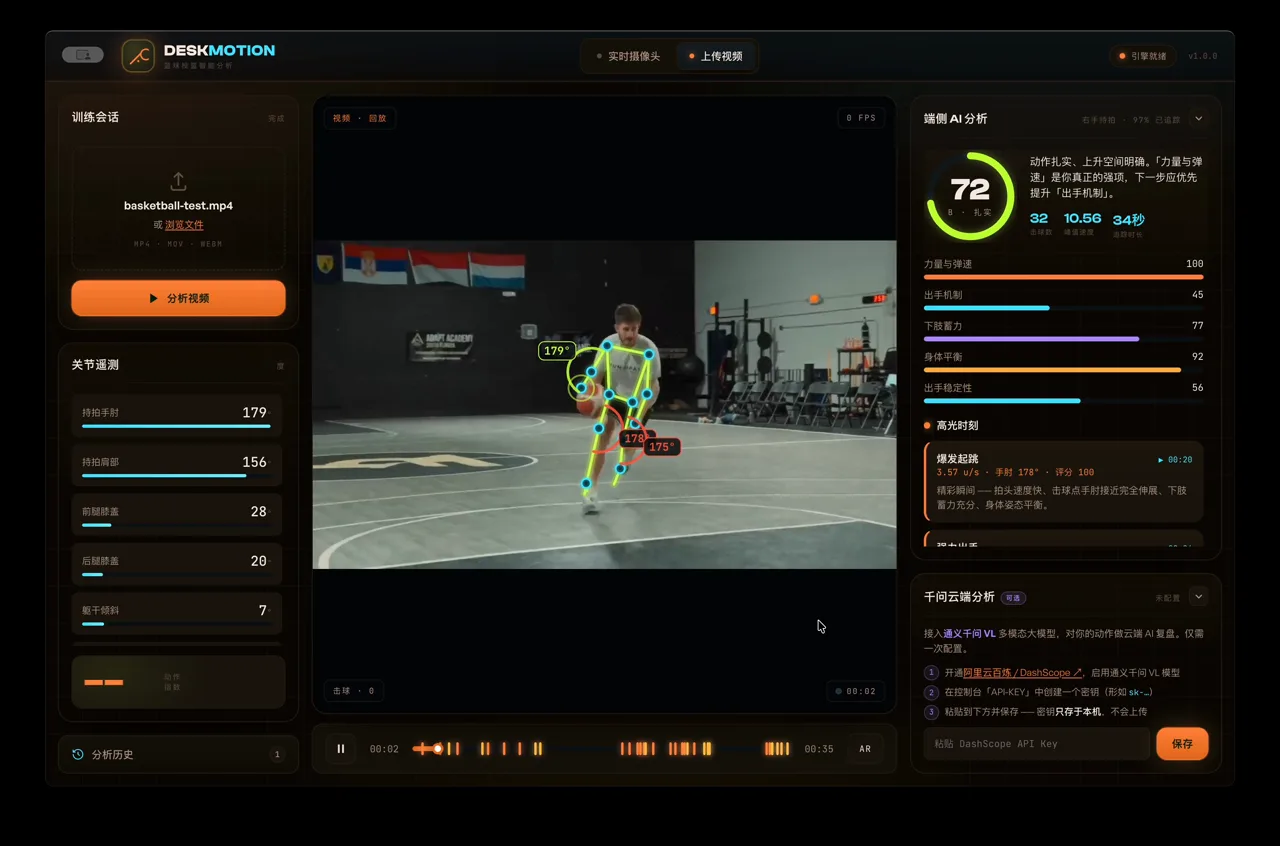
Task: Open the 浏览文件 link
Action: tap(184, 225)
